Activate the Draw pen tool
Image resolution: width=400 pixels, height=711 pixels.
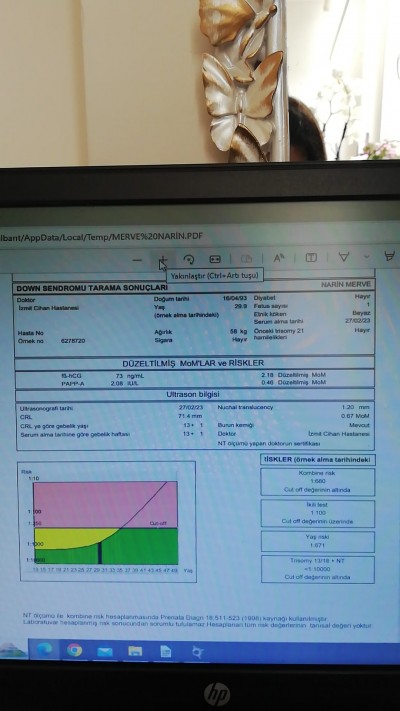coord(344,257)
